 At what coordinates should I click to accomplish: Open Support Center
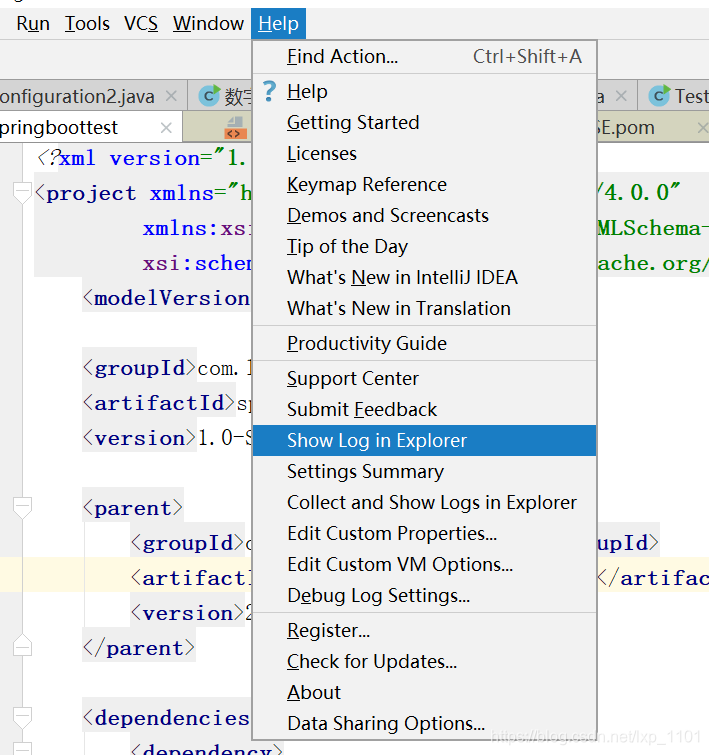click(x=424, y=378)
